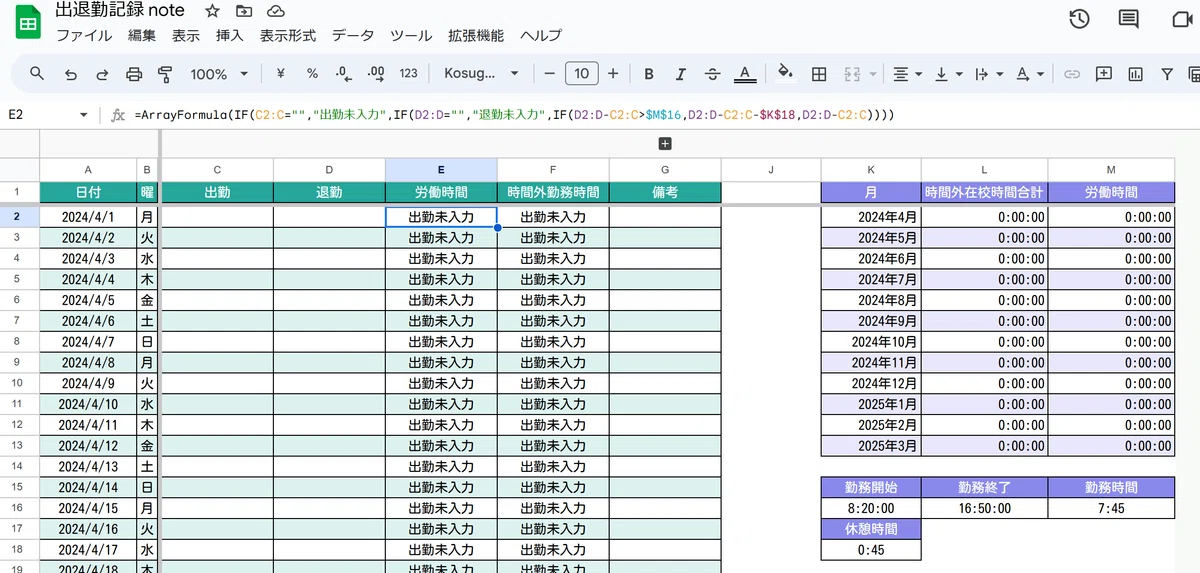Viewport: 1200px width, 573px height.
Task: Decrease decimal places
Action: (x=344, y=73)
